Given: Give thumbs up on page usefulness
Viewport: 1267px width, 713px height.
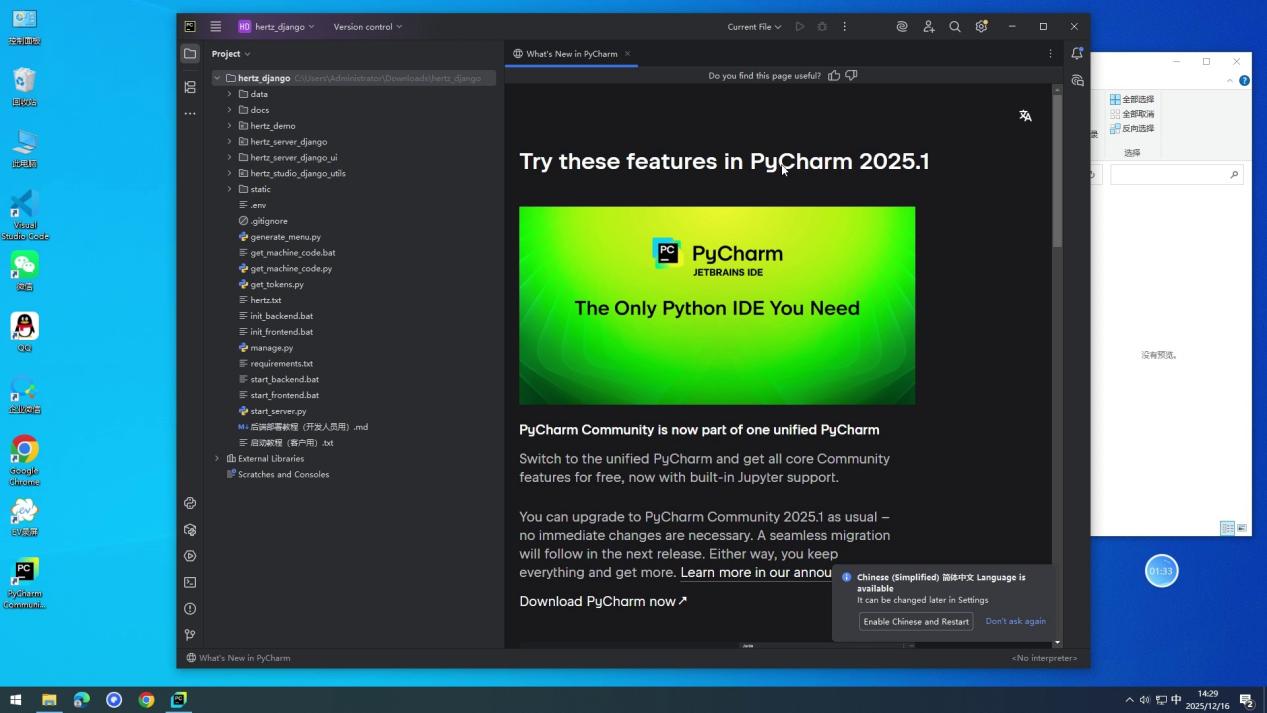Looking at the screenshot, I should (834, 75).
